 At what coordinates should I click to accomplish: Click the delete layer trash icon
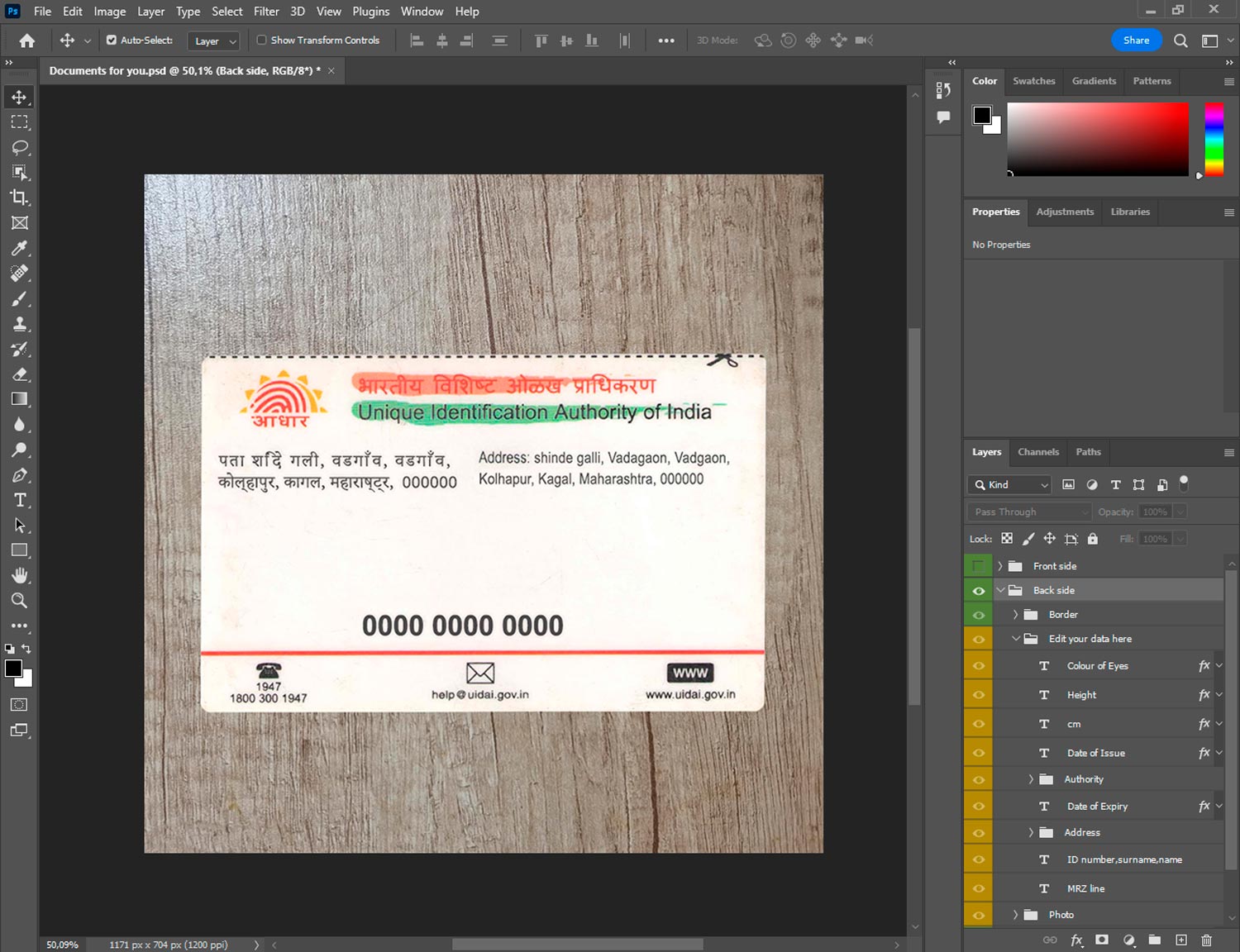pyautogui.click(x=1206, y=940)
